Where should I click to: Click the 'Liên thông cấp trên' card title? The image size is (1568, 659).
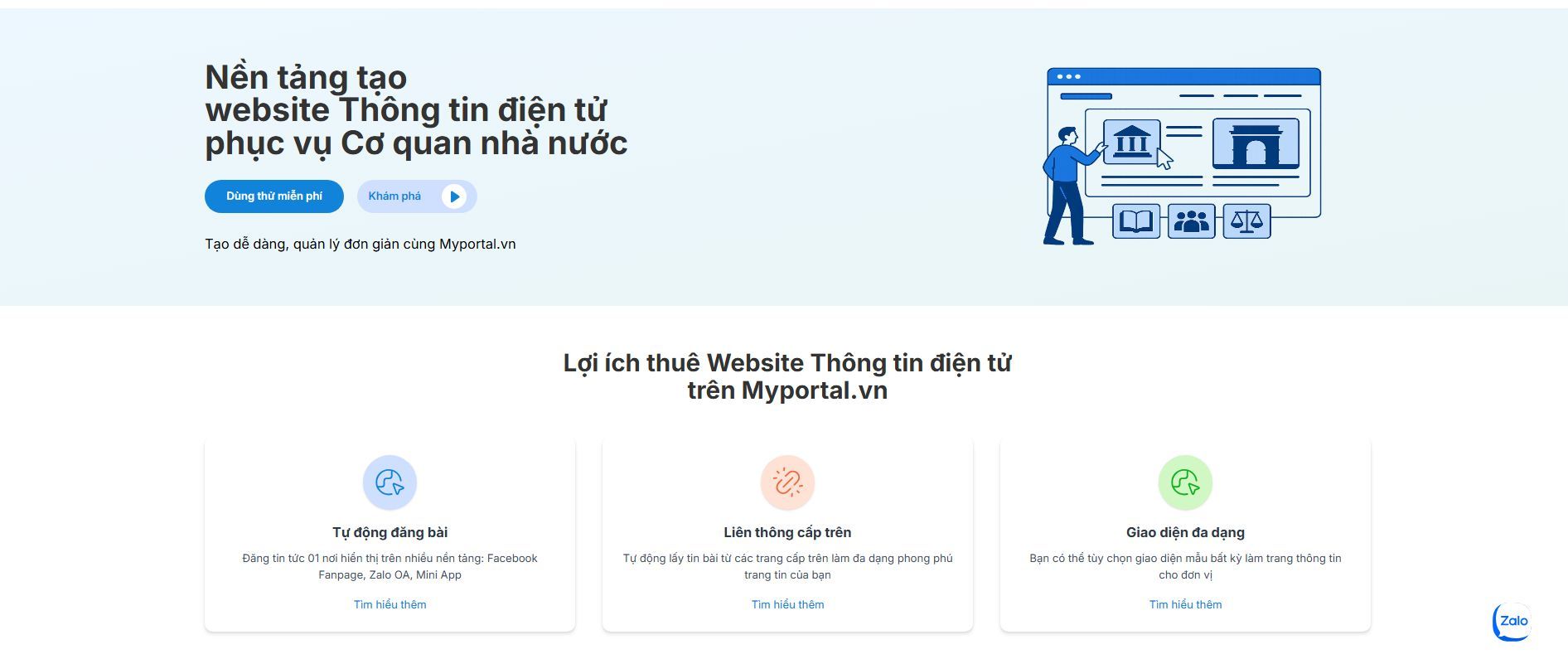787,532
